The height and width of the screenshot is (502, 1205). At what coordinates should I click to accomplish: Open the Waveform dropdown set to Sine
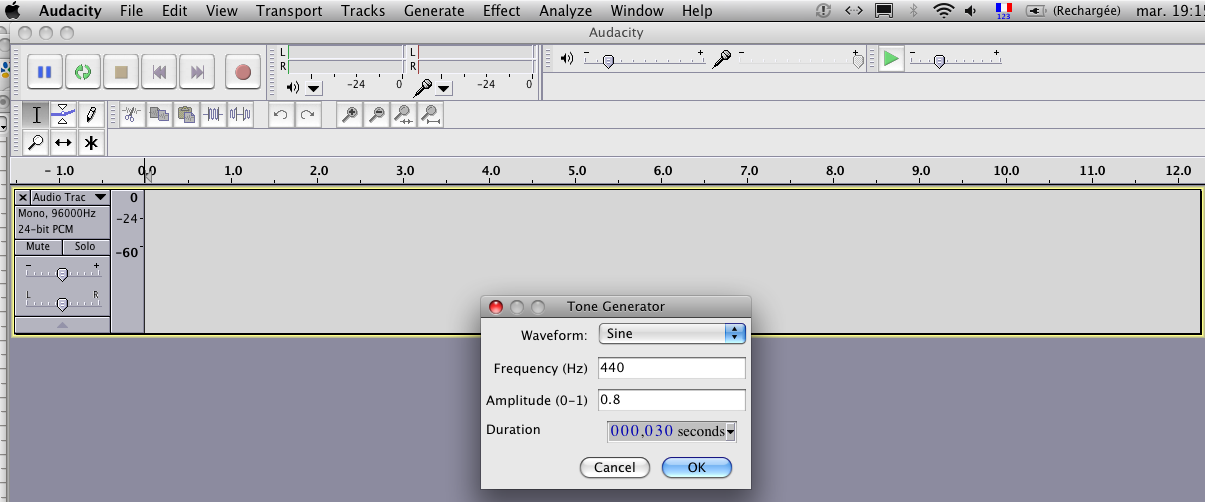pos(672,334)
